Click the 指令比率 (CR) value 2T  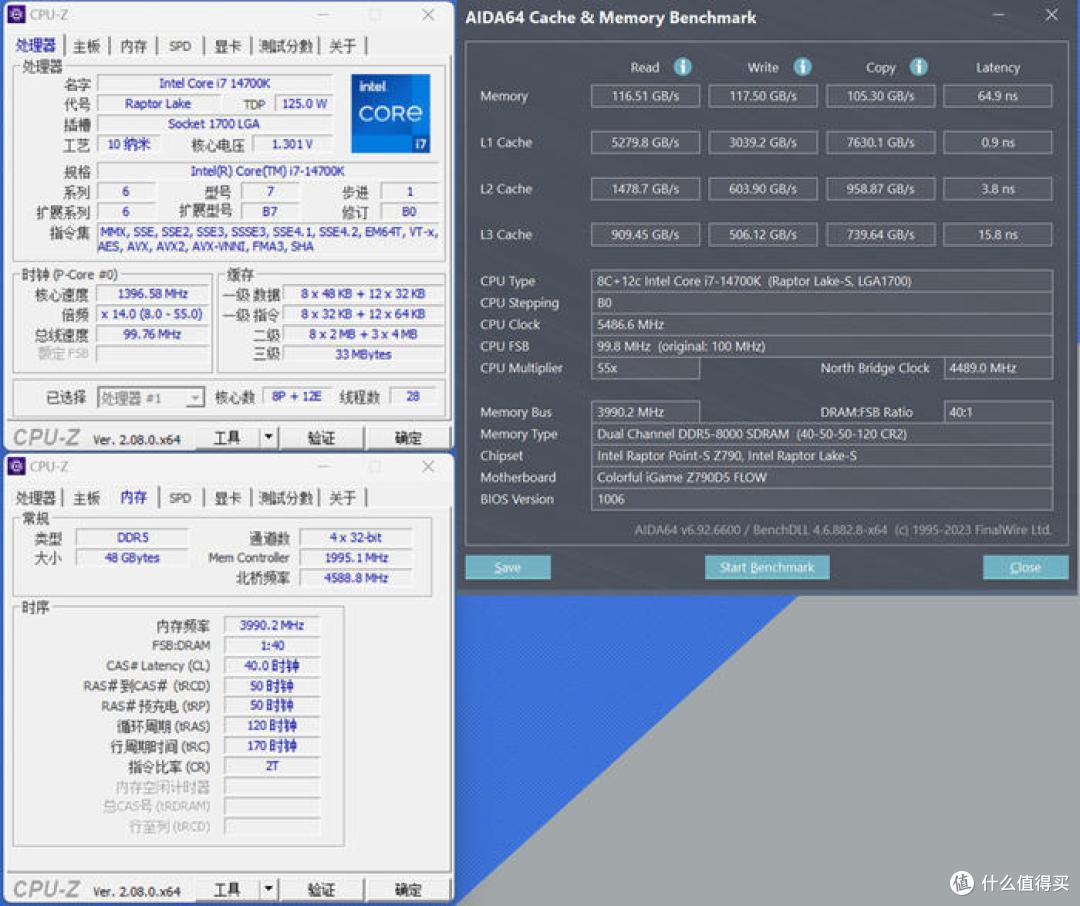[272, 766]
